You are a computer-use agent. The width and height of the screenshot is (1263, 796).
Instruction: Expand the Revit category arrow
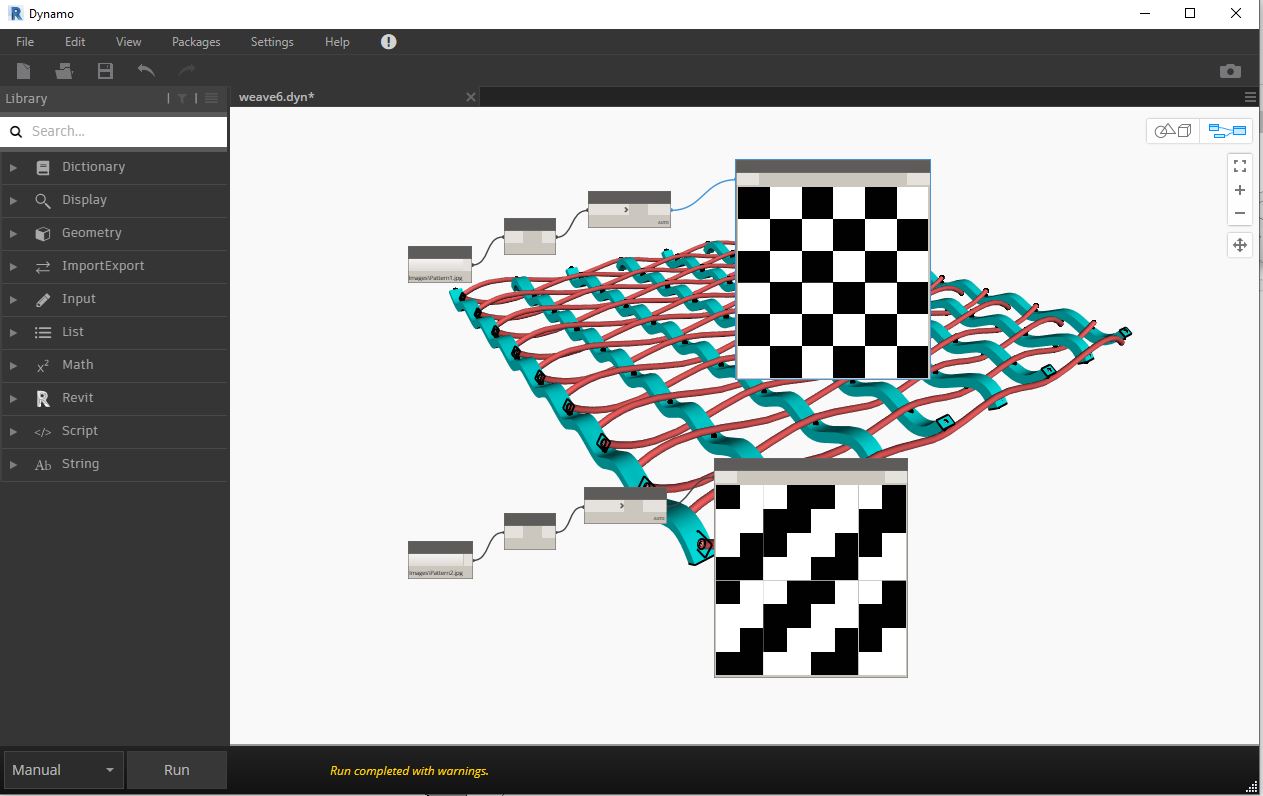coord(13,399)
